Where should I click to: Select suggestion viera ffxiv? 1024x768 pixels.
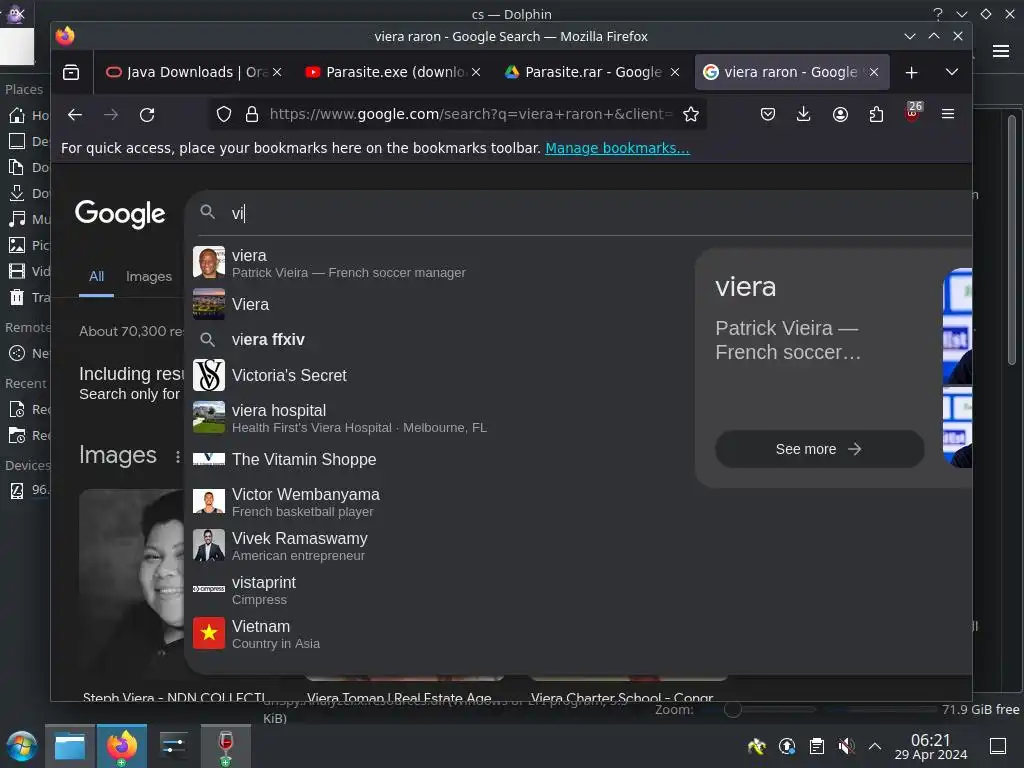[438, 340]
